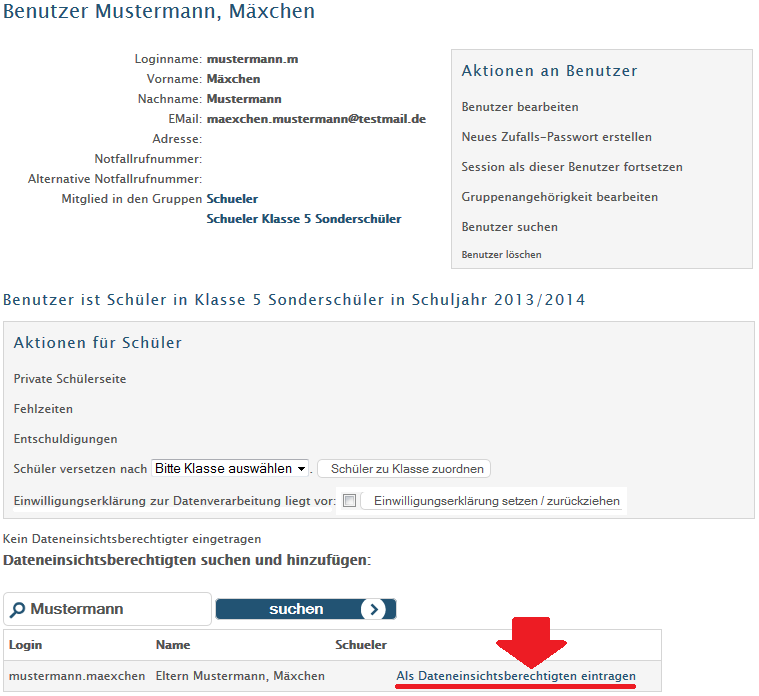Screen dimensions: 759x696
Task: Select login name mustermann.m
Action: click(x=253, y=59)
